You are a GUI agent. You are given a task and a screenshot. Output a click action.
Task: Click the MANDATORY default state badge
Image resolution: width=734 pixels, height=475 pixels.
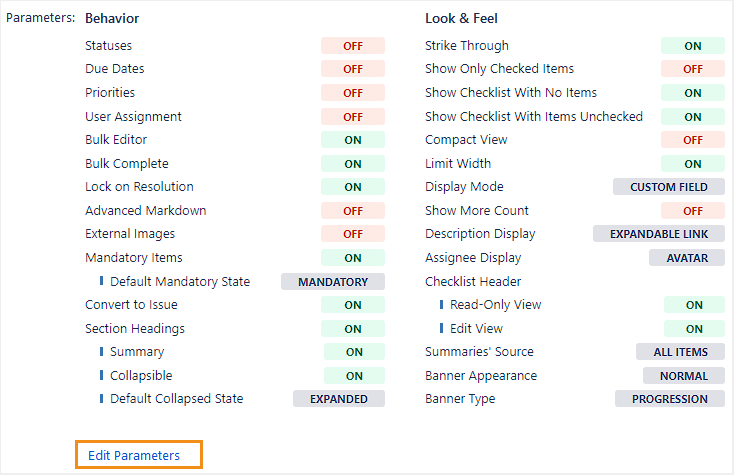(333, 282)
